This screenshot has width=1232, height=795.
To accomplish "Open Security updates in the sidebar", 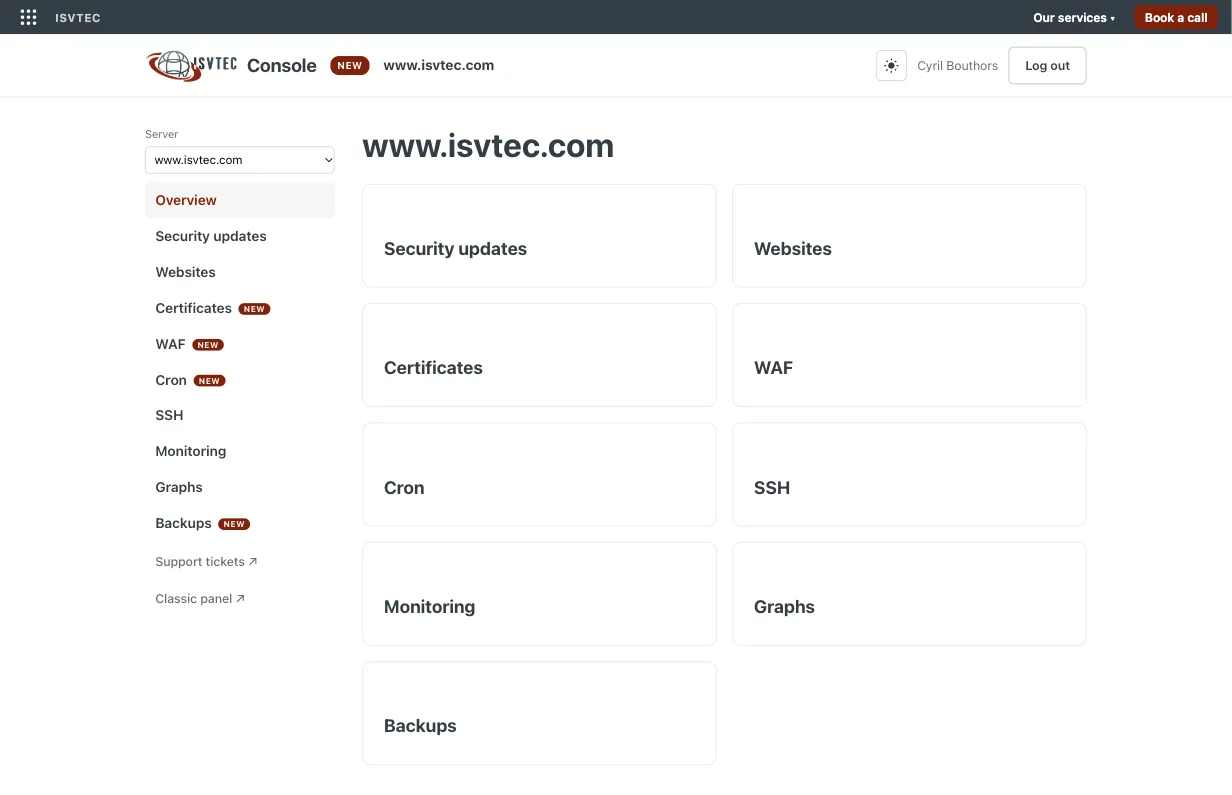I will 240,236.
